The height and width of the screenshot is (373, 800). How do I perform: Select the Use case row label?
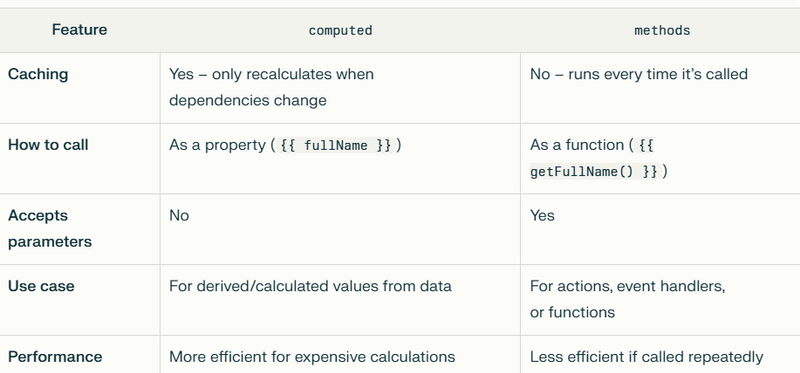[41, 286]
